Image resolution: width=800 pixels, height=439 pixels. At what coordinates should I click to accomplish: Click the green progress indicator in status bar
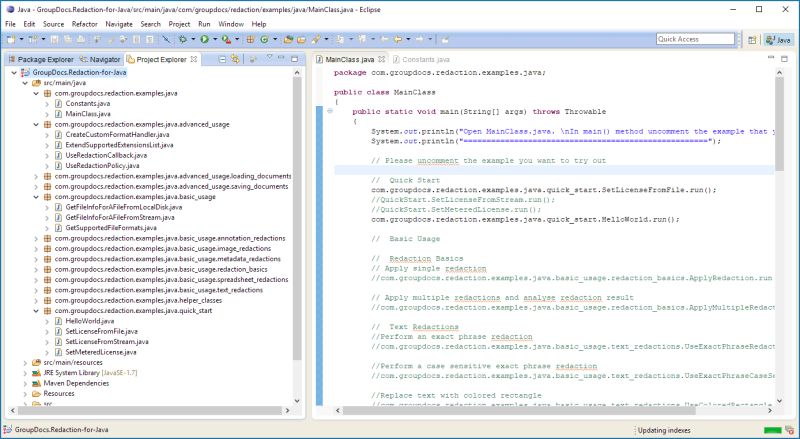(x=772, y=430)
